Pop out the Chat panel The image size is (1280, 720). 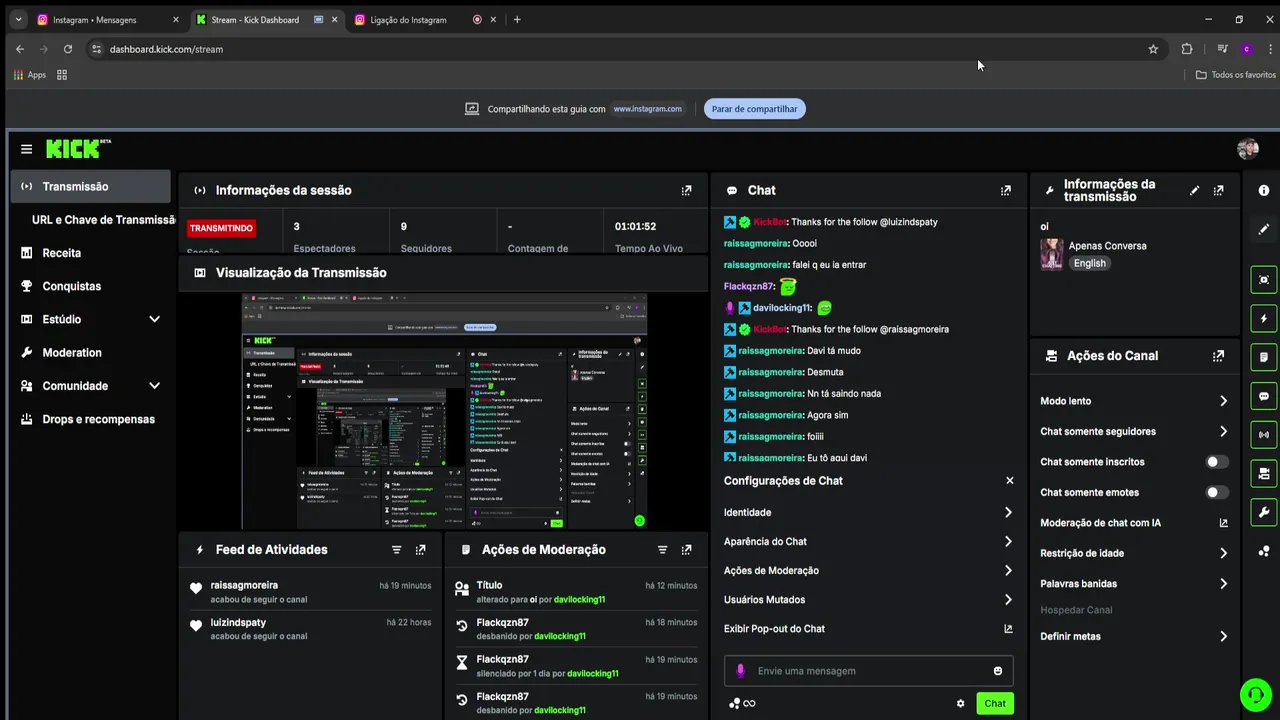point(1005,190)
